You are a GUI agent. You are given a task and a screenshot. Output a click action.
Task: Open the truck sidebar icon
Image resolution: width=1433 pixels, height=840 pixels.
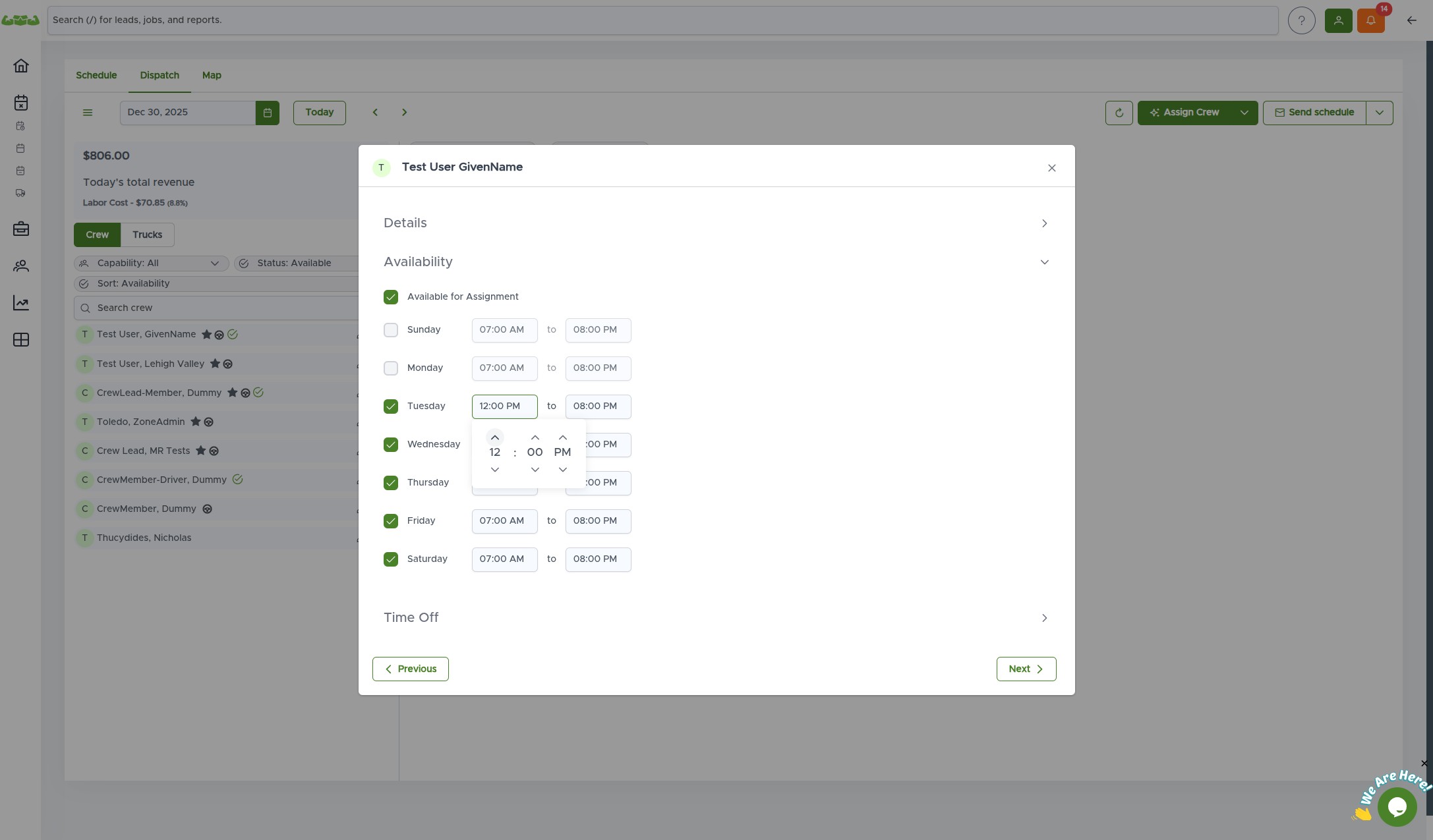click(20, 194)
